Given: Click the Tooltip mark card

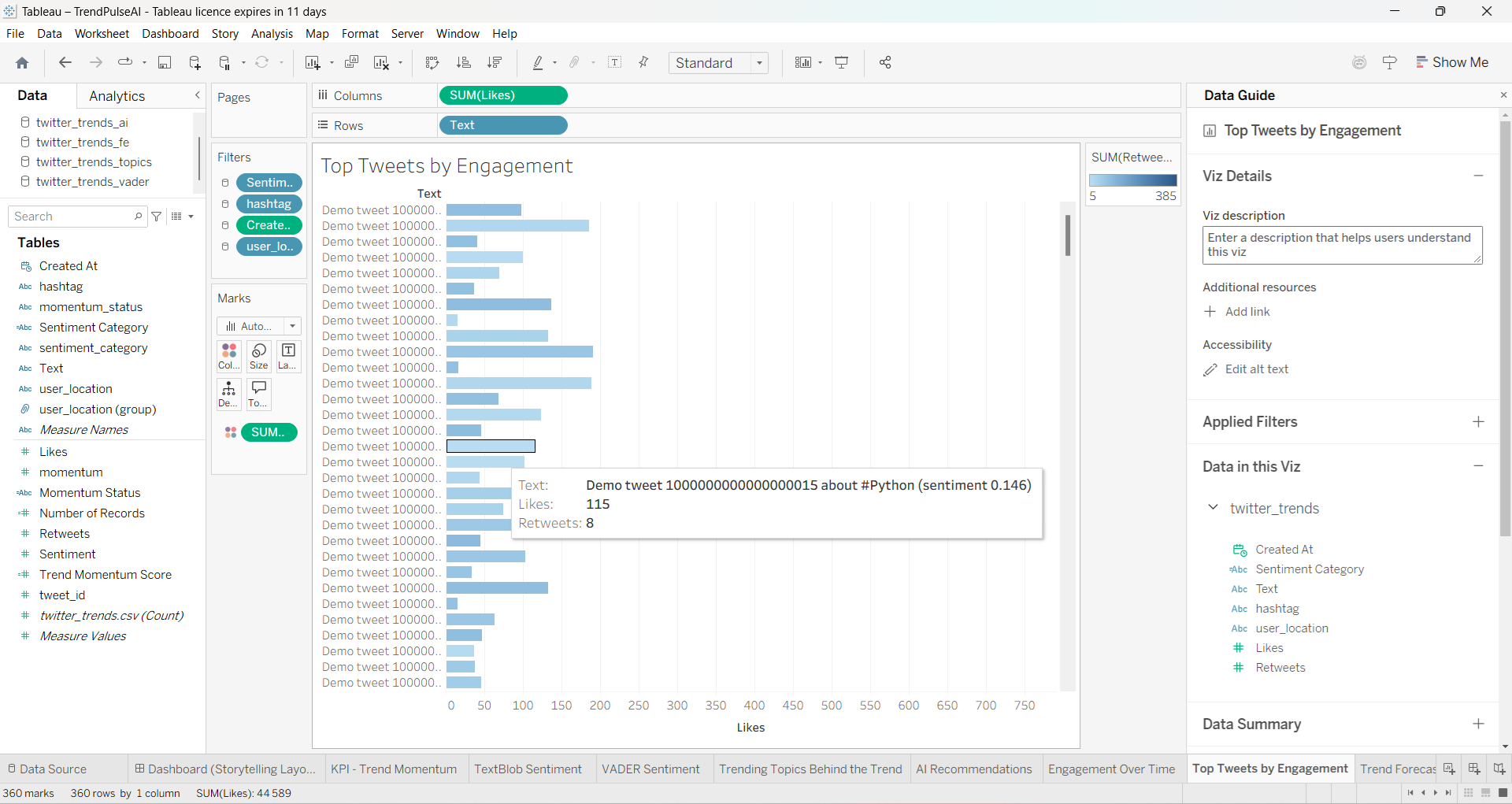Looking at the screenshot, I should point(259,394).
